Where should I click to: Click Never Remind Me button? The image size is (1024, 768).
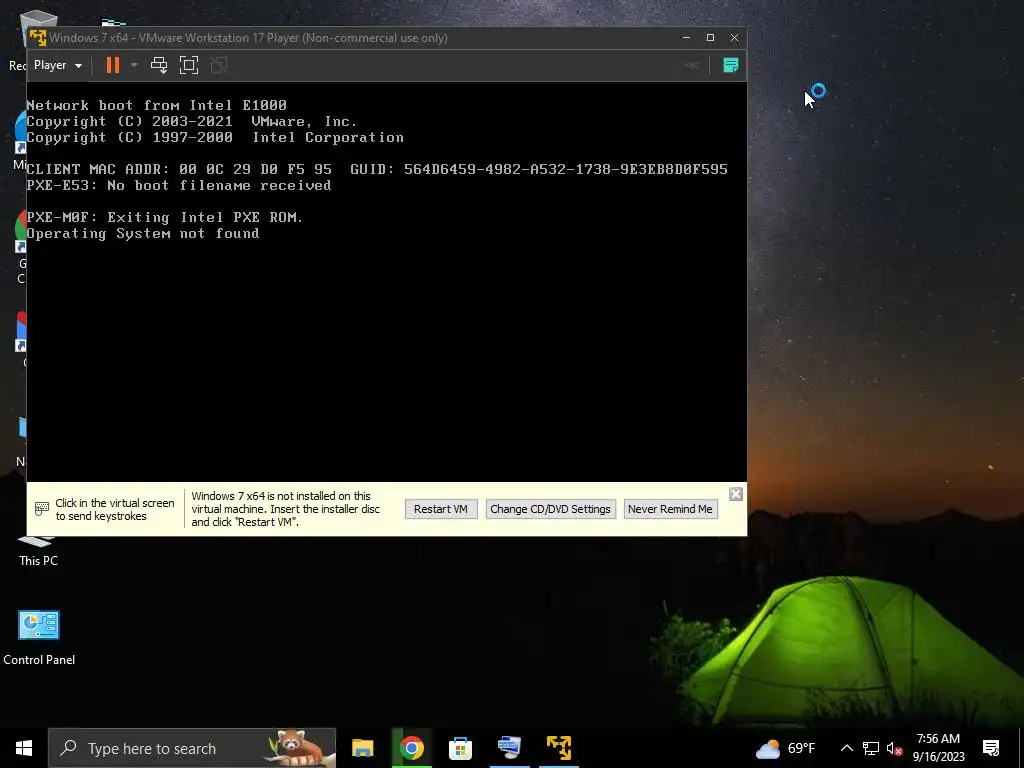click(x=670, y=509)
